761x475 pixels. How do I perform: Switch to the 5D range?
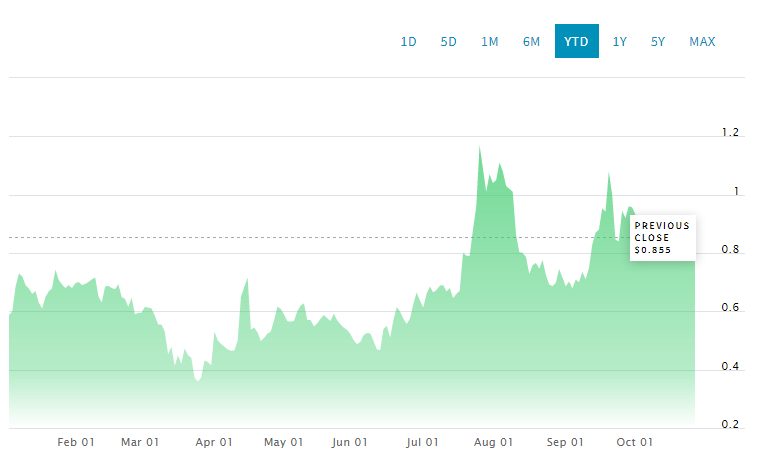tap(448, 41)
